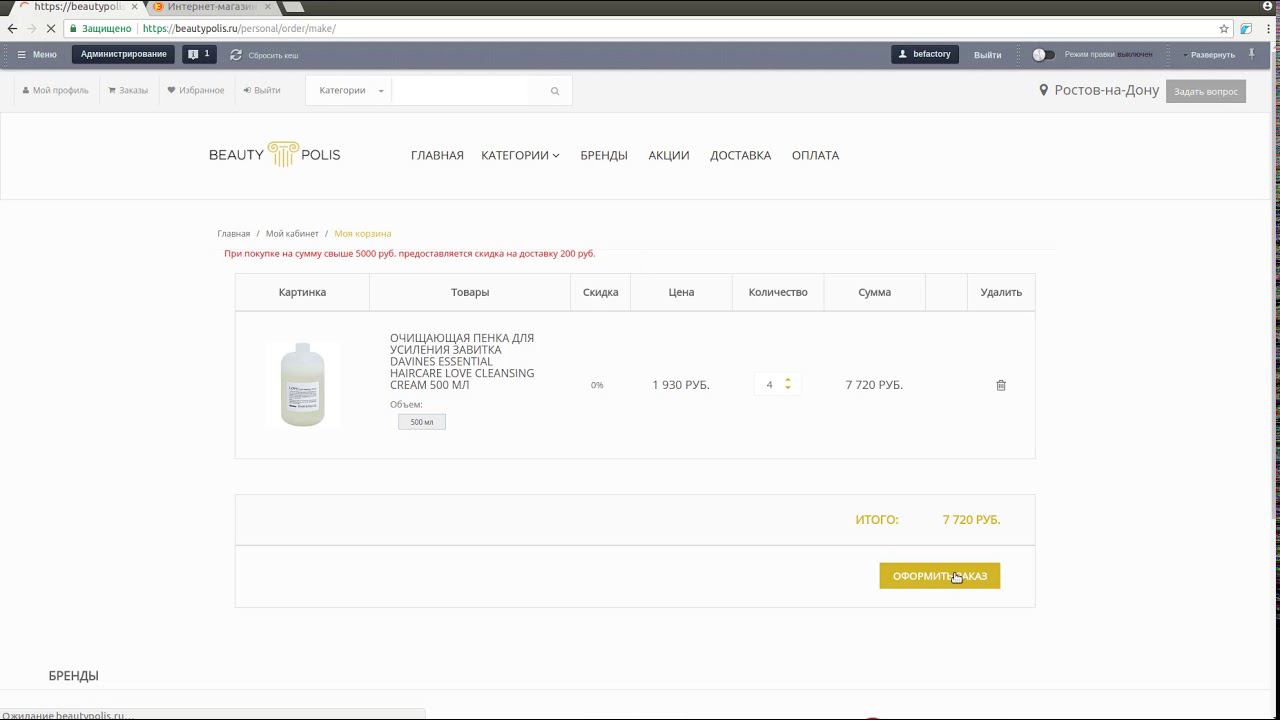Open the ДОСТАВКА navigation item

(741, 155)
